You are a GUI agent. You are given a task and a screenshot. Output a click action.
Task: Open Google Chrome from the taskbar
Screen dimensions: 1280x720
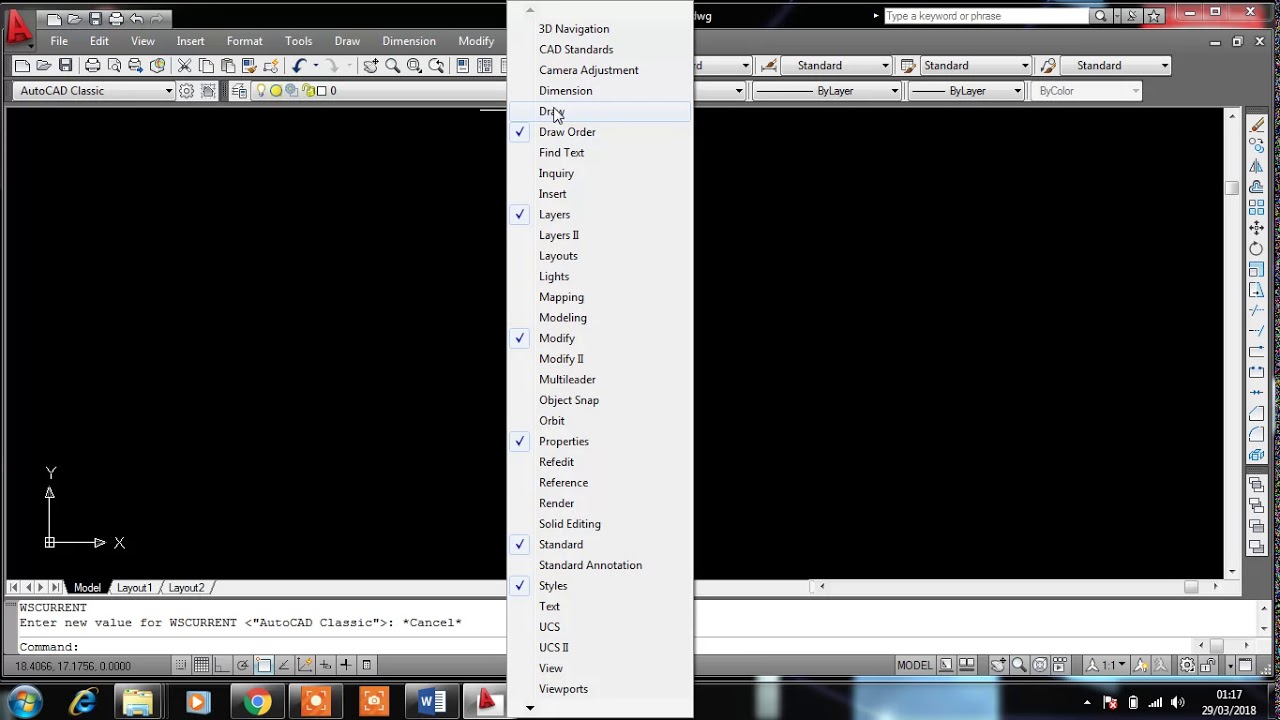[257, 702]
